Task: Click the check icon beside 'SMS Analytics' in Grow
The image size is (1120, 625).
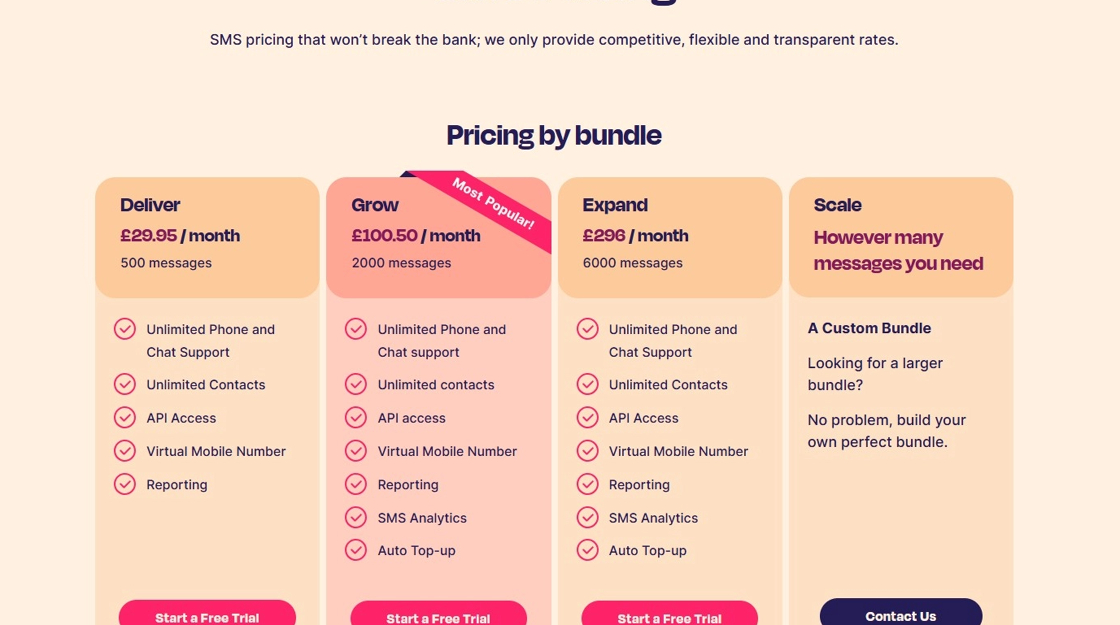Action: coord(356,517)
